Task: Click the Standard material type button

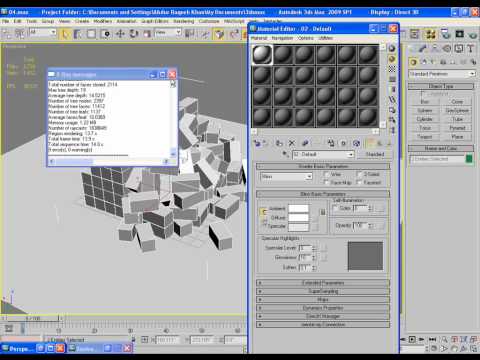Action: pos(375,154)
